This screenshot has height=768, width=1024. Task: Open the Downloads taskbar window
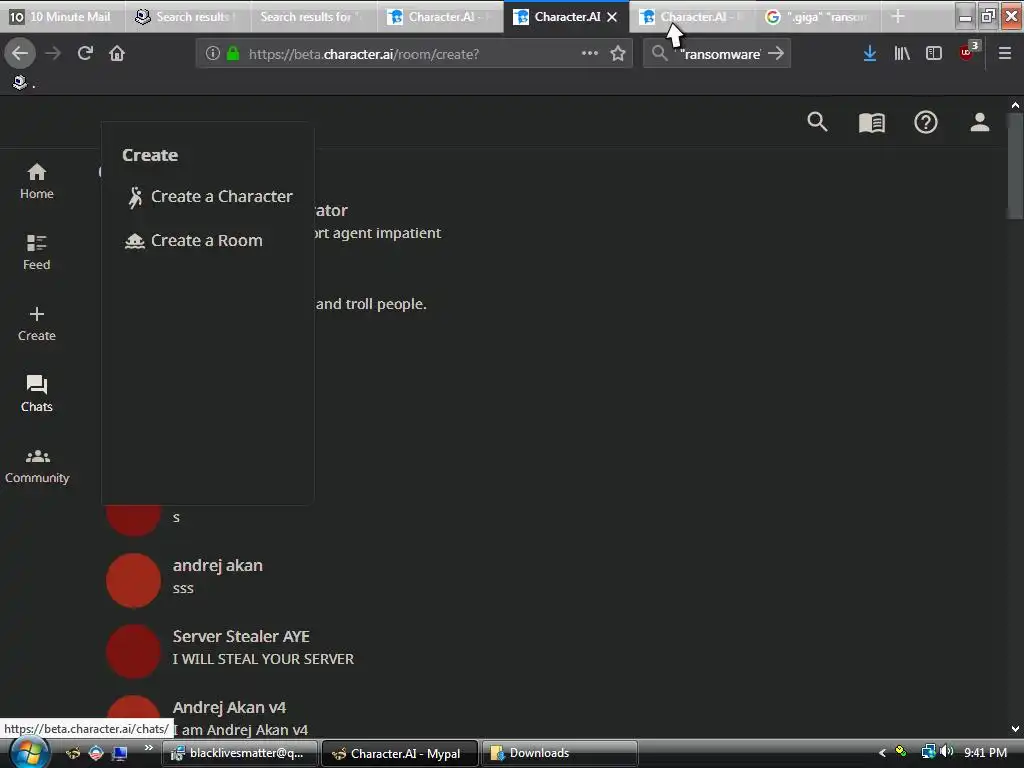560,753
